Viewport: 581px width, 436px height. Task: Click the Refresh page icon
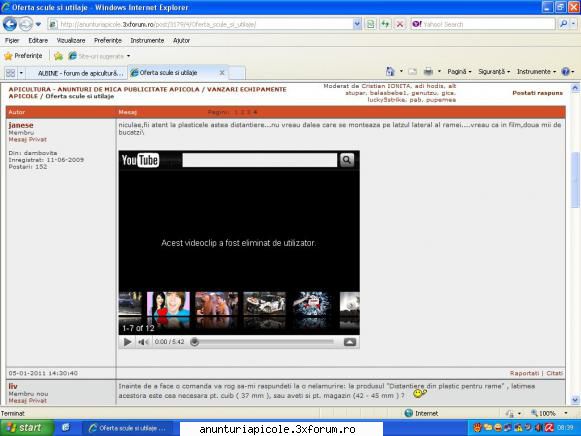tap(385, 24)
